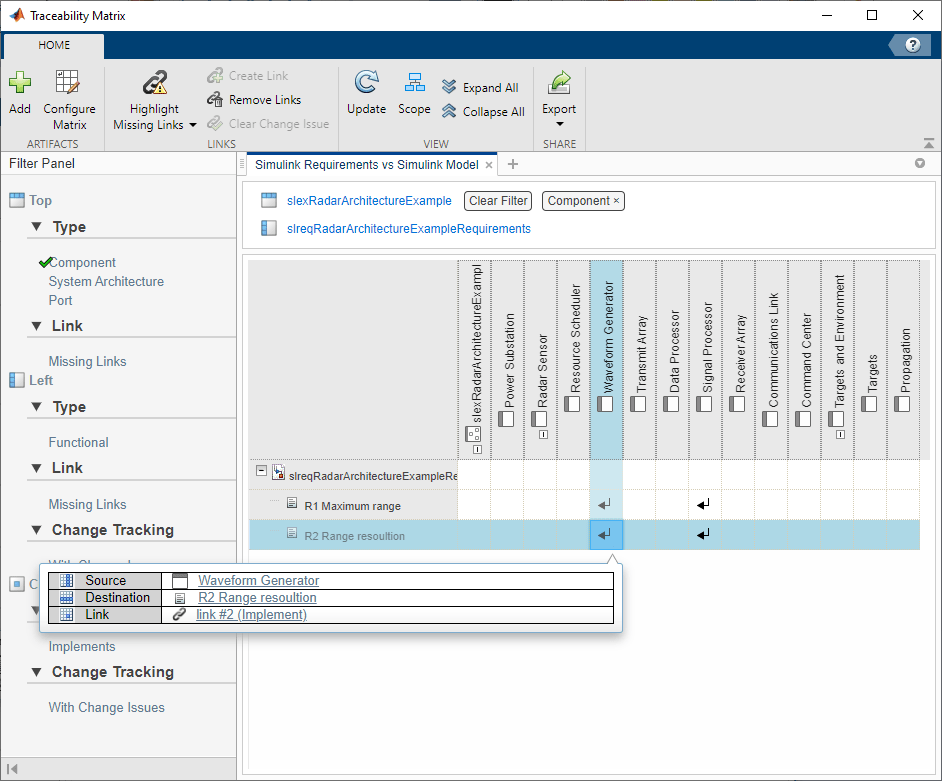This screenshot has height=781, width=942.
Task: Collapse Left Change Tracking section
Action: coord(37,530)
